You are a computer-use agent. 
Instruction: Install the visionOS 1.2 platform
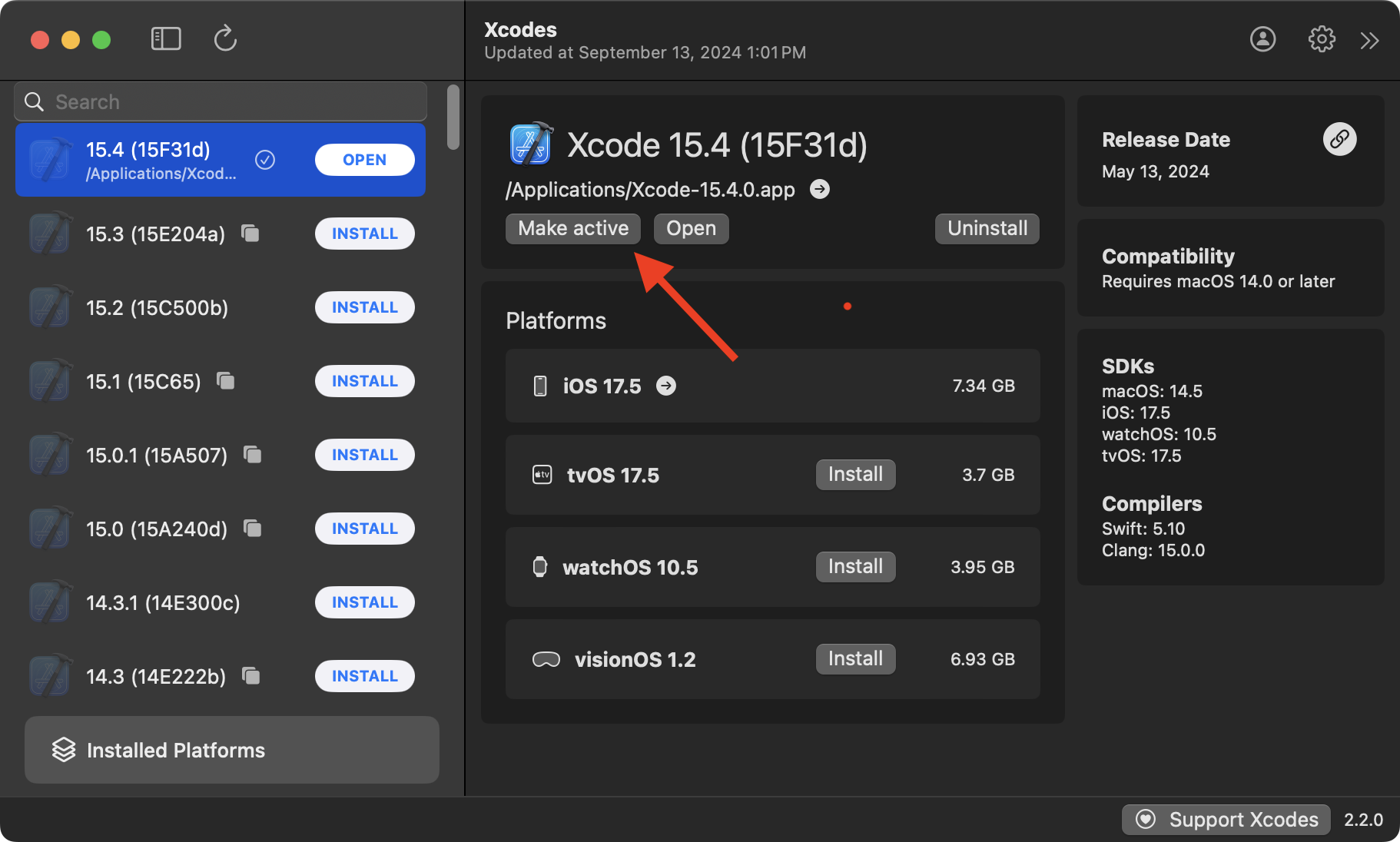(855, 659)
